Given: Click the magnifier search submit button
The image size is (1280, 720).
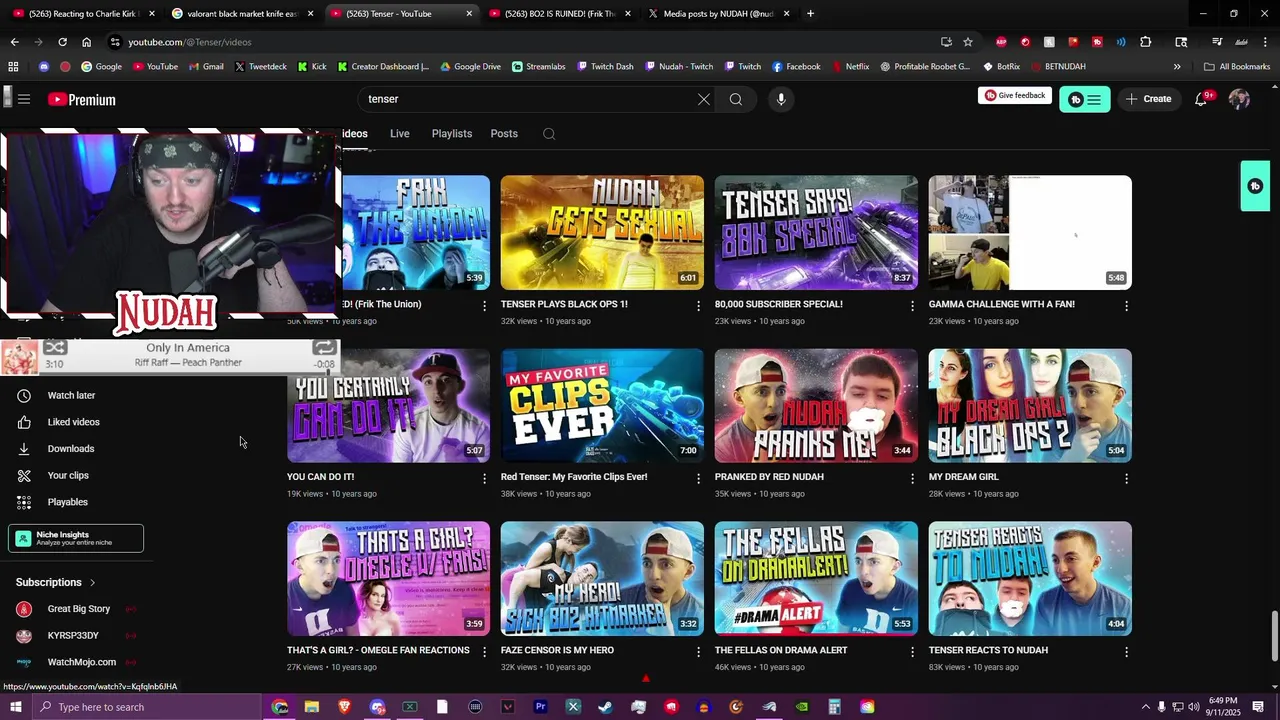Looking at the screenshot, I should (736, 99).
